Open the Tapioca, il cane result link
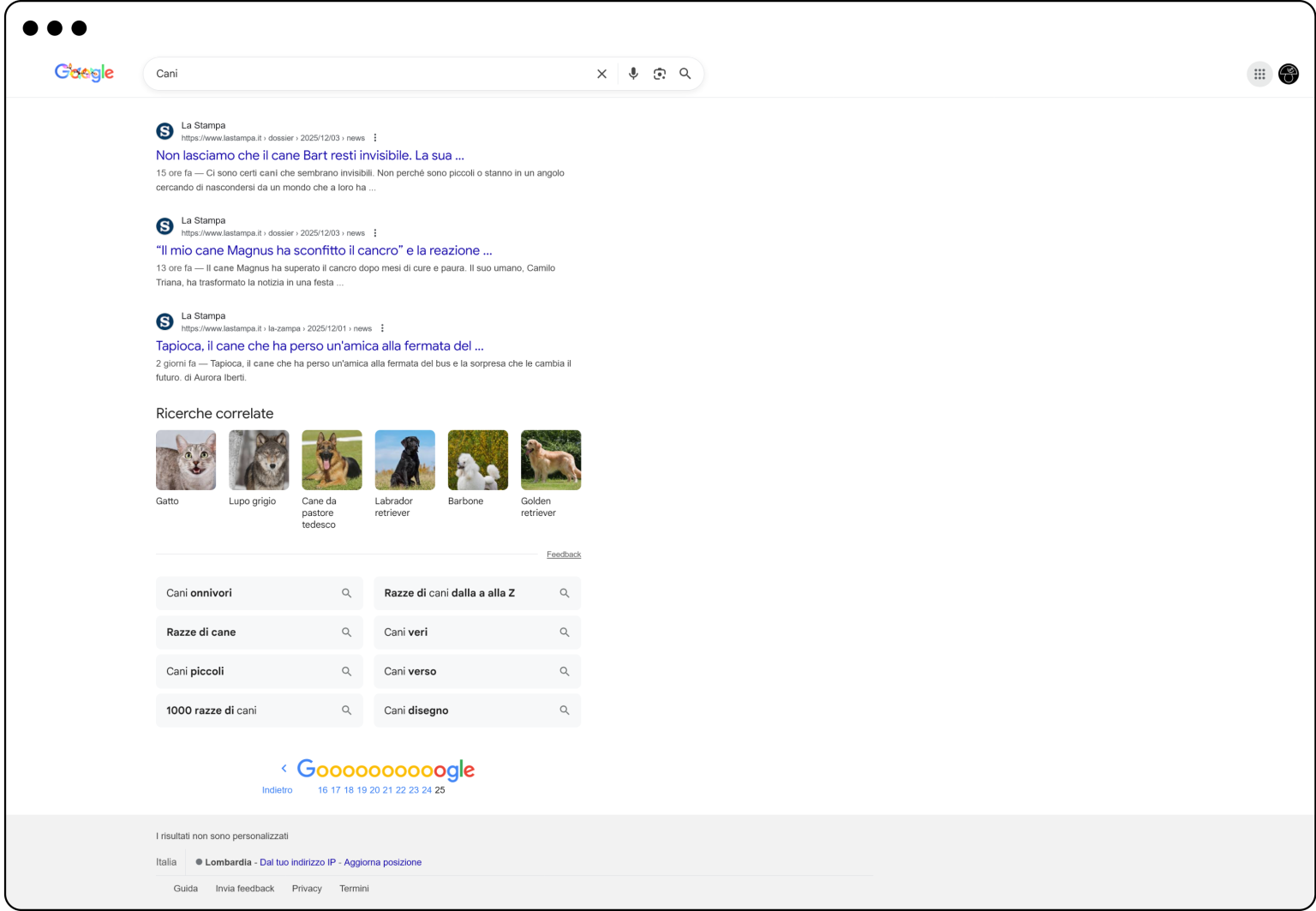This screenshot has width=1316, height=911. click(x=320, y=345)
